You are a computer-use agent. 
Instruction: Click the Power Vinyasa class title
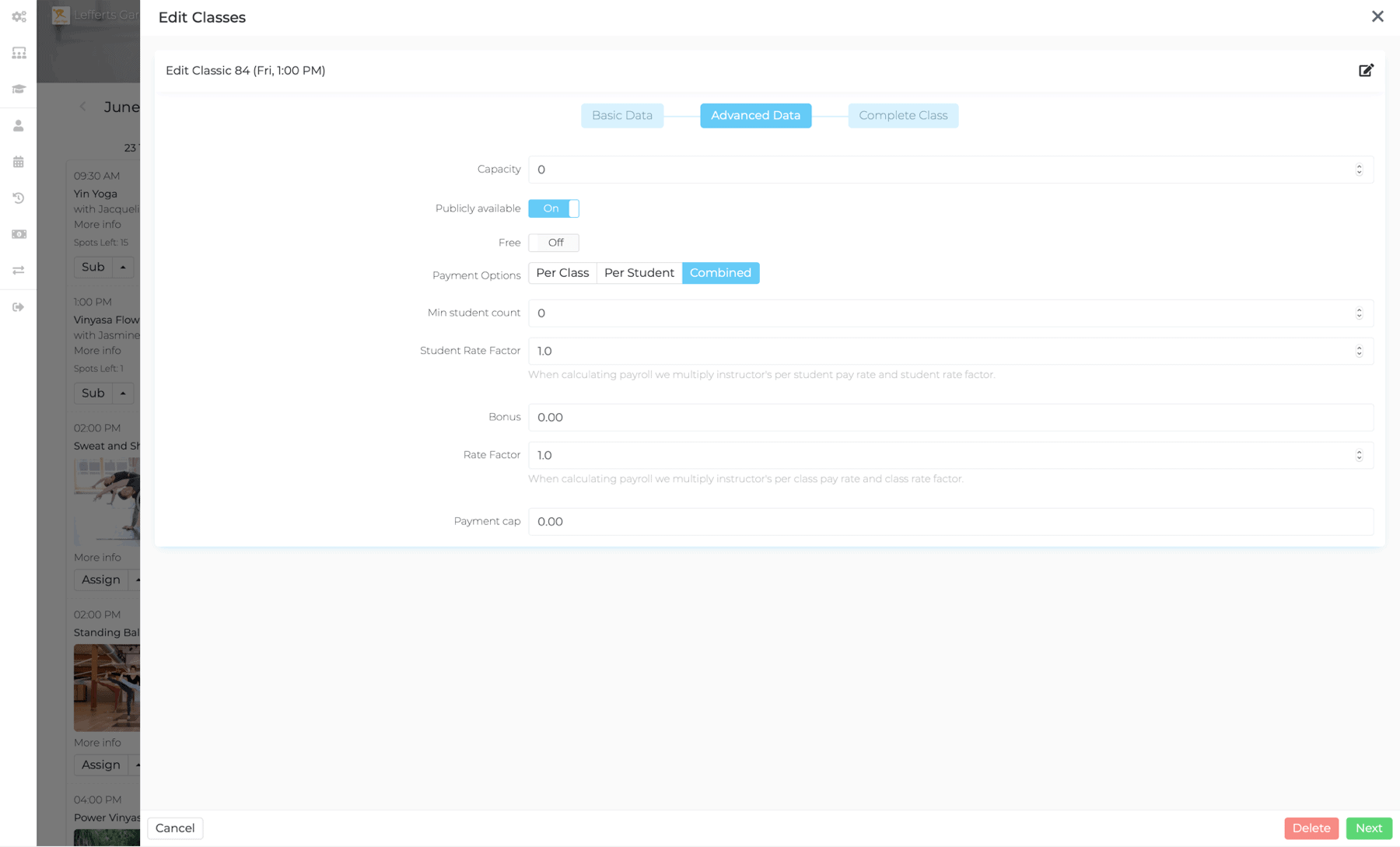click(107, 817)
